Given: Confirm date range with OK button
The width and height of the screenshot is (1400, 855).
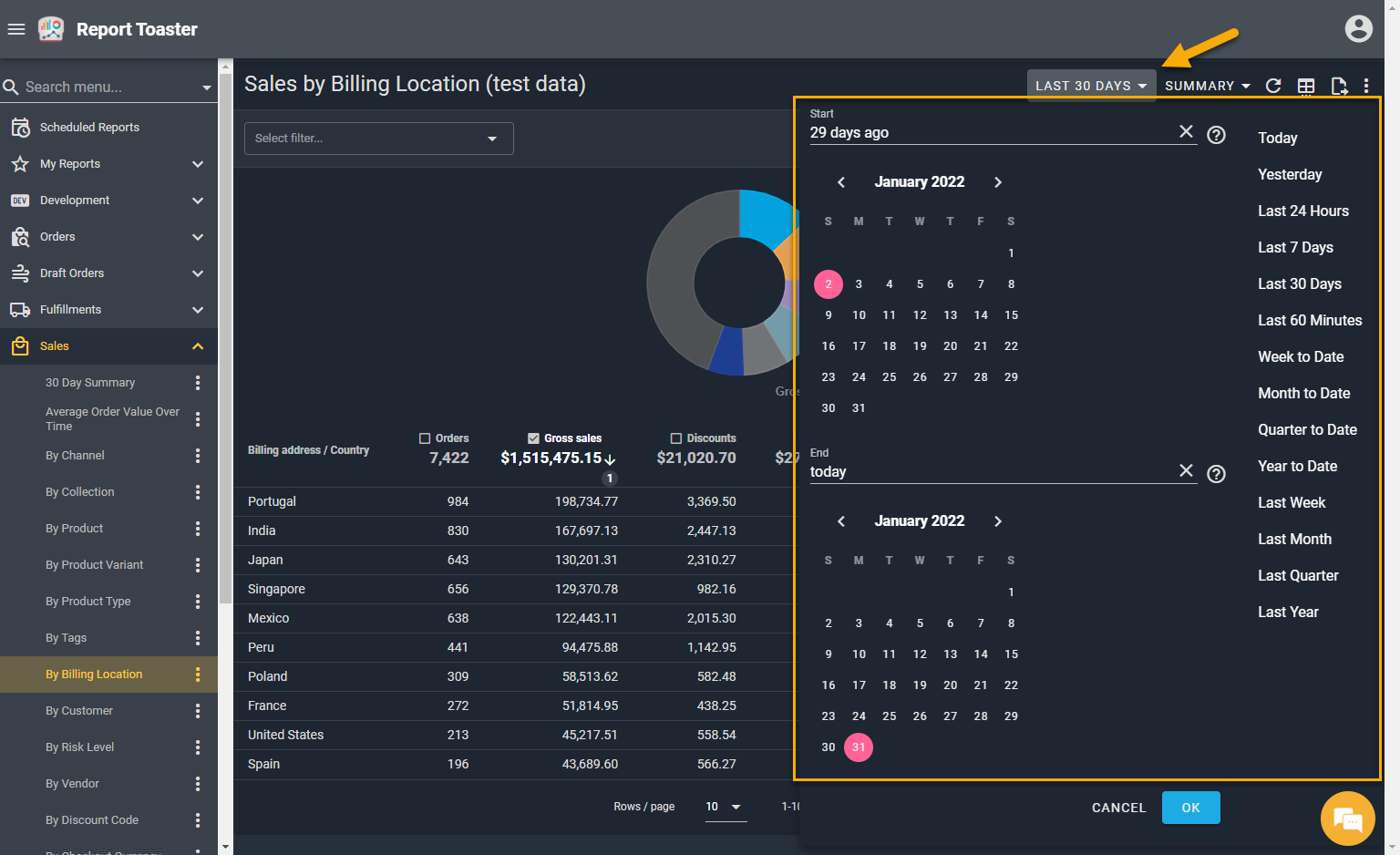Looking at the screenshot, I should (x=1190, y=808).
